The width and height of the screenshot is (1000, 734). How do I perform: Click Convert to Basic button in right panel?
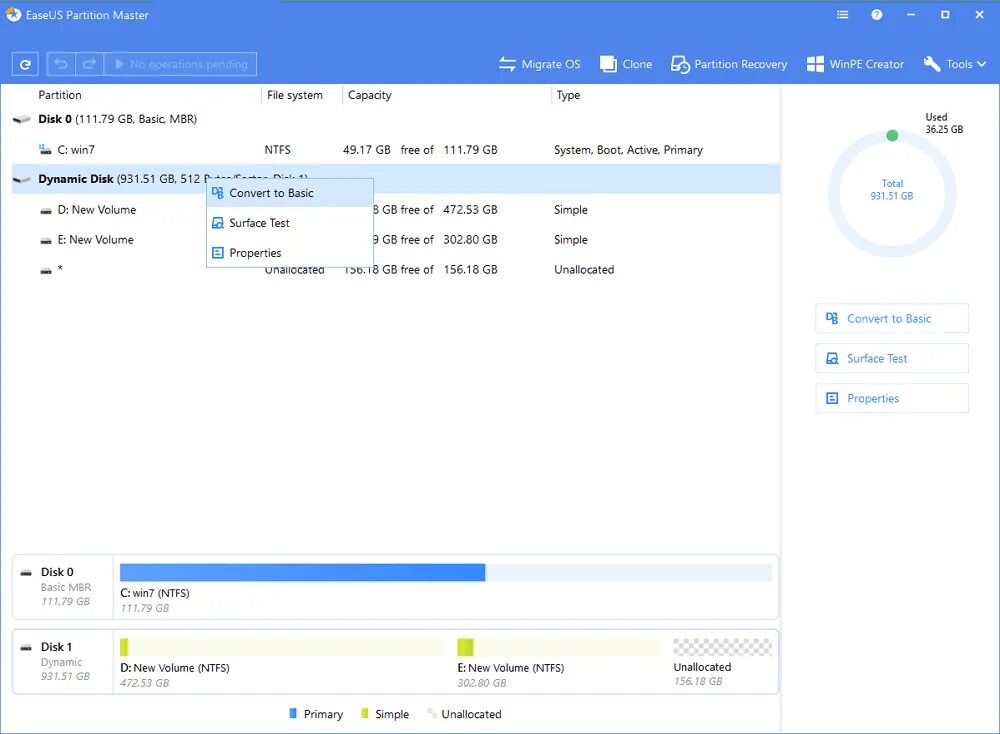pos(892,319)
